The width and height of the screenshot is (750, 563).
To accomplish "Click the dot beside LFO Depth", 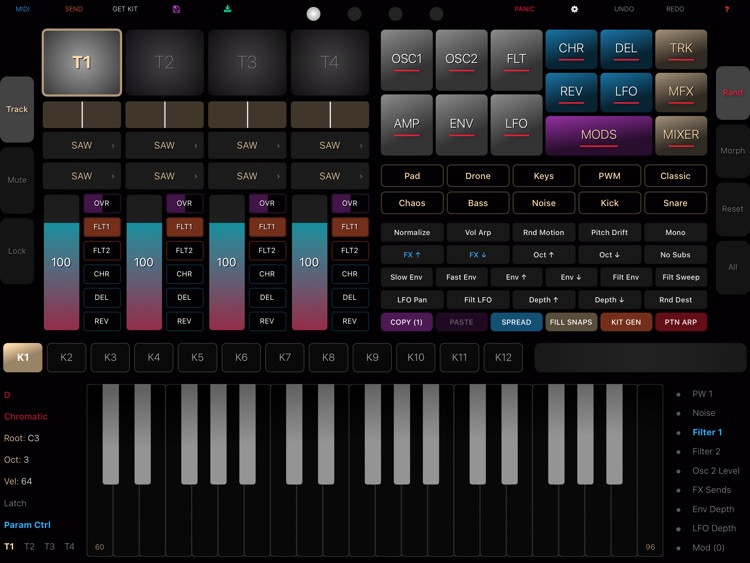I will (678, 529).
